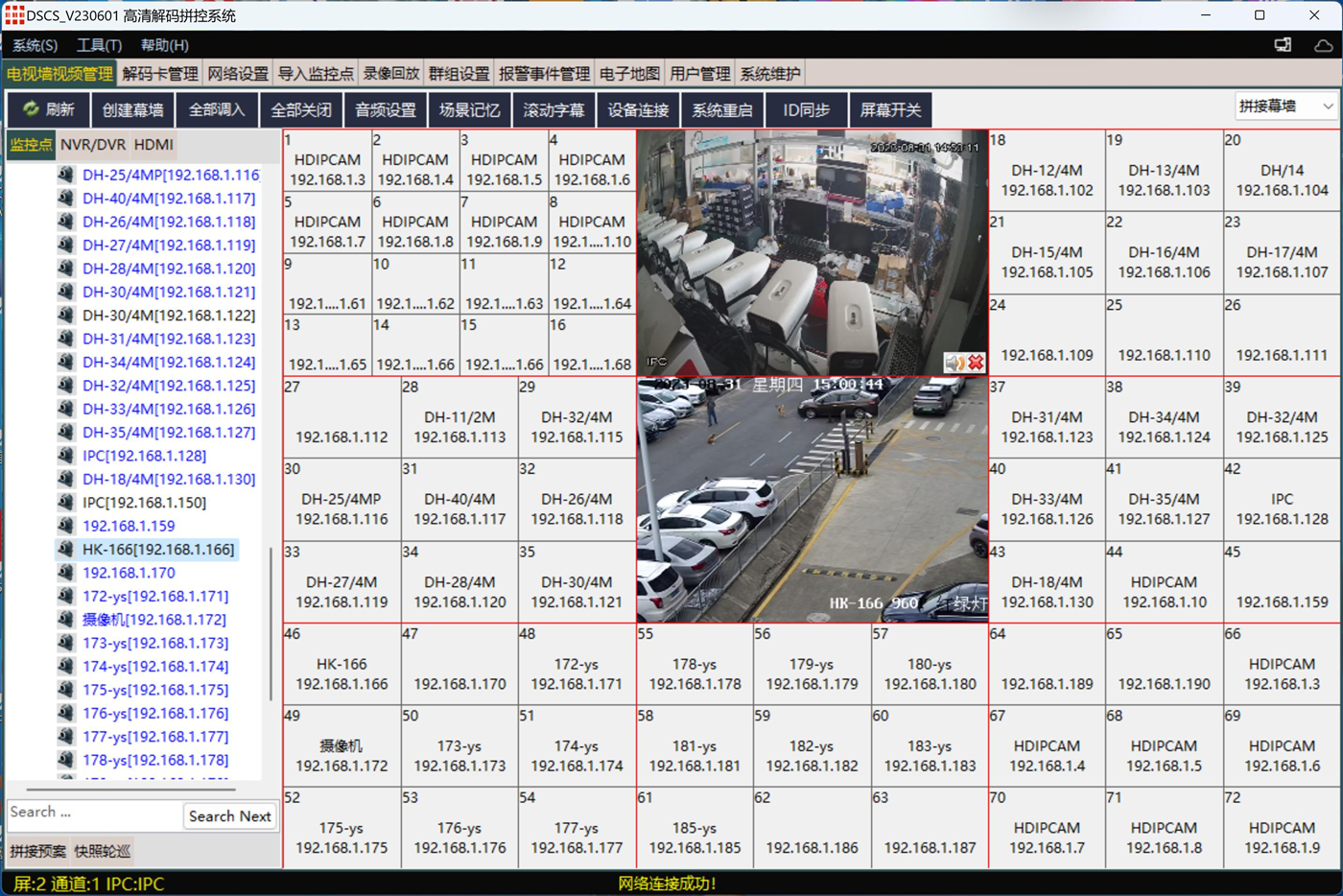
Task: Click the computer network icon in the menu bar
Action: click(x=1283, y=45)
